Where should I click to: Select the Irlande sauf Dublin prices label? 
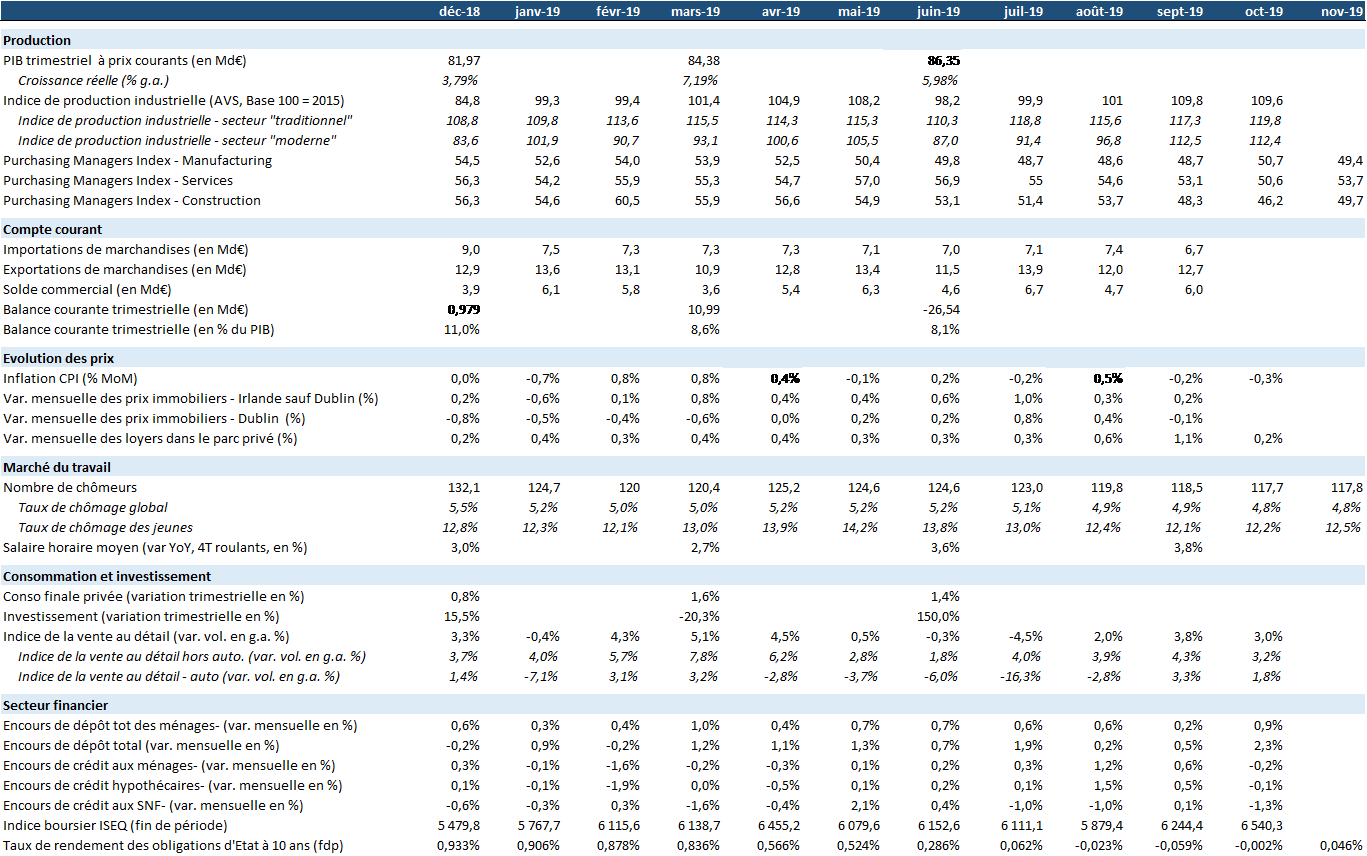pos(190,398)
